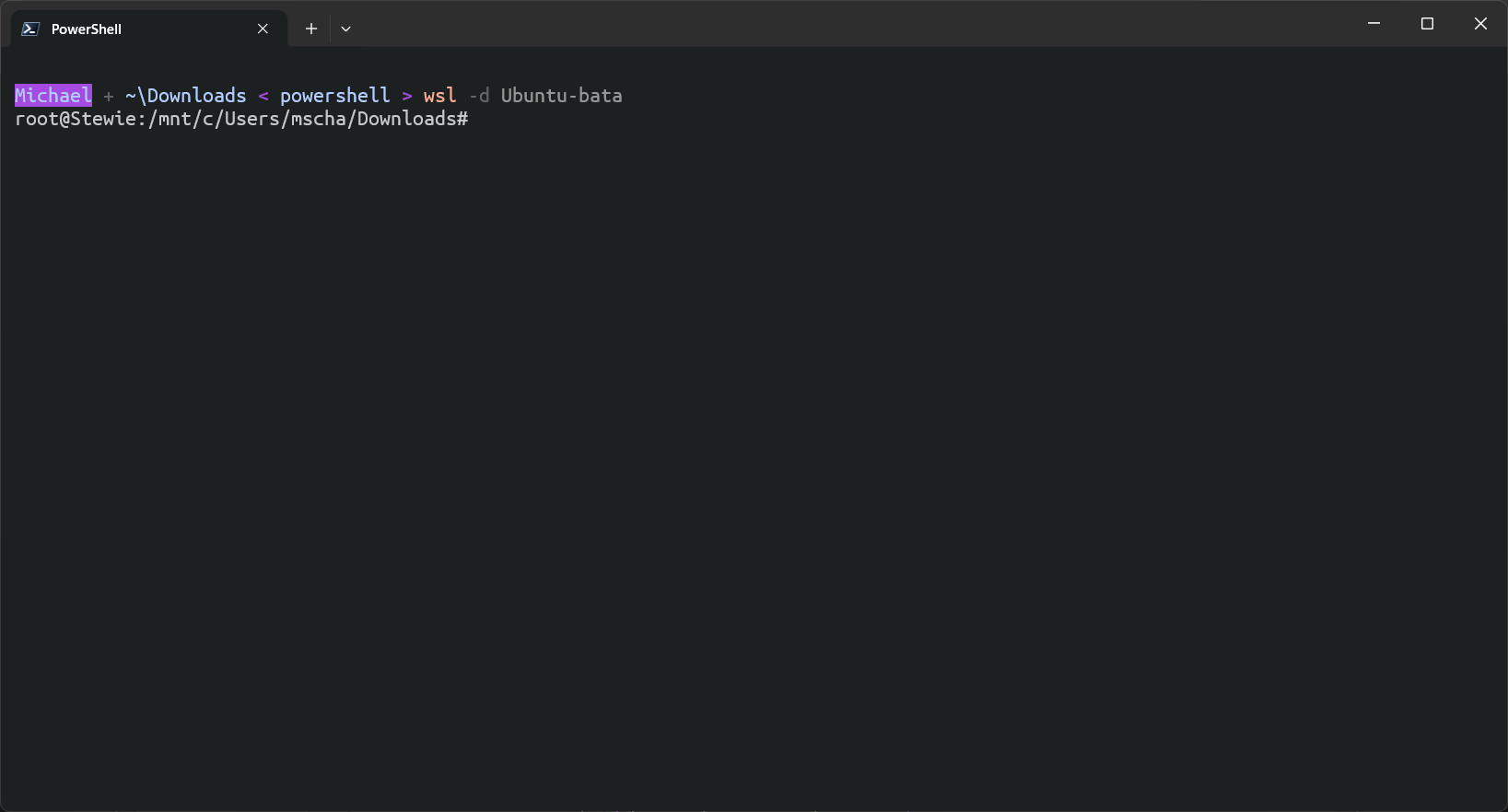Click the PowerShell icon on the tab
This screenshot has width=1508, height=812.
30,29
